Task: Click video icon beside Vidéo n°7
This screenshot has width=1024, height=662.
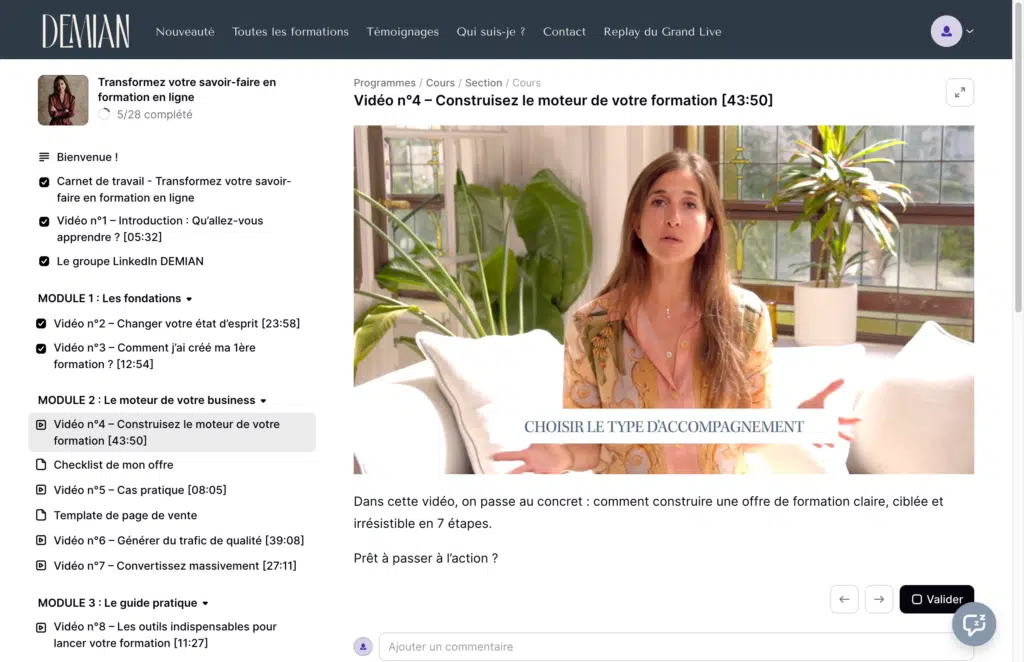Action: click(x=41, y=565)
